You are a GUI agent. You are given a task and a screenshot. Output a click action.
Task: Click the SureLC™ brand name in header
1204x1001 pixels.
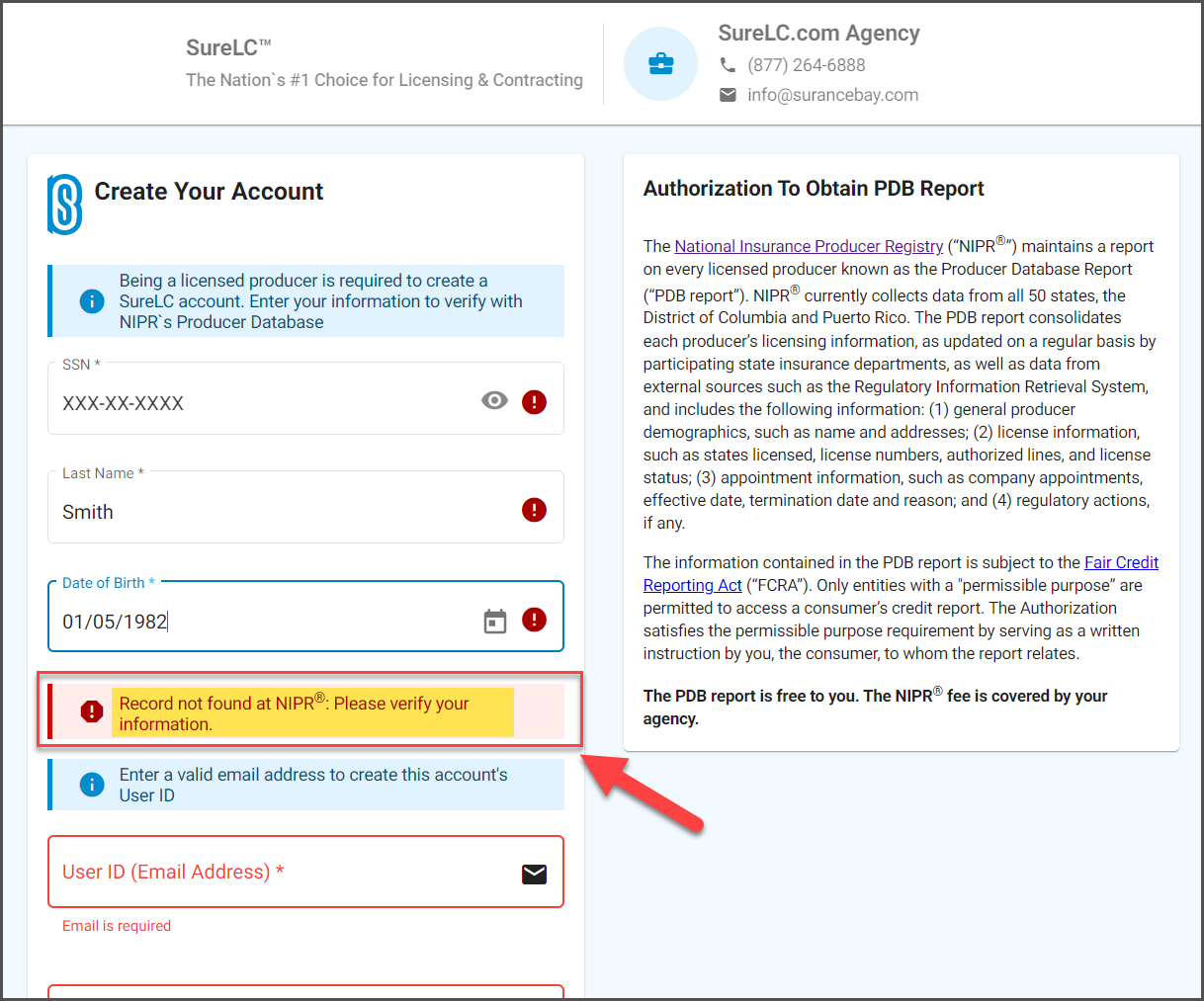(228, 47)
